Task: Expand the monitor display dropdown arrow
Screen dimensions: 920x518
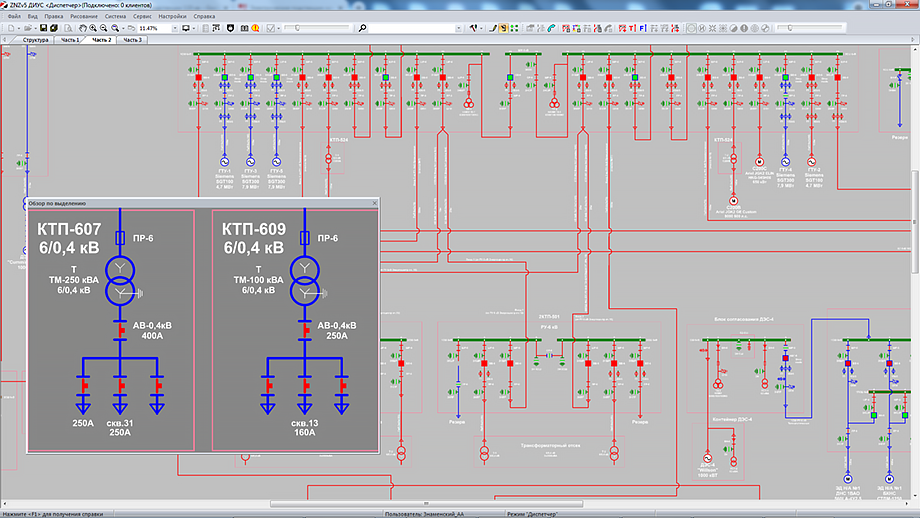Action: click(x=196, y=28)
